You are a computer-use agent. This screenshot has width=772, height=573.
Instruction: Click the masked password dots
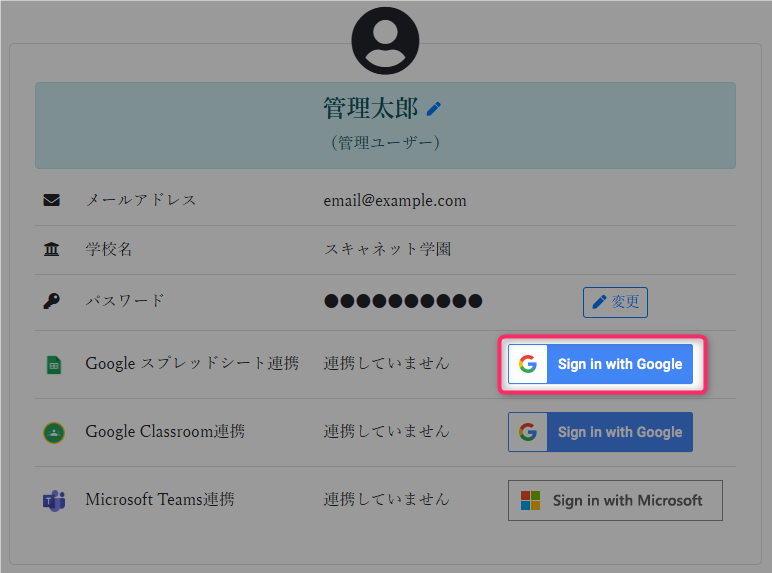click(403, 301)
